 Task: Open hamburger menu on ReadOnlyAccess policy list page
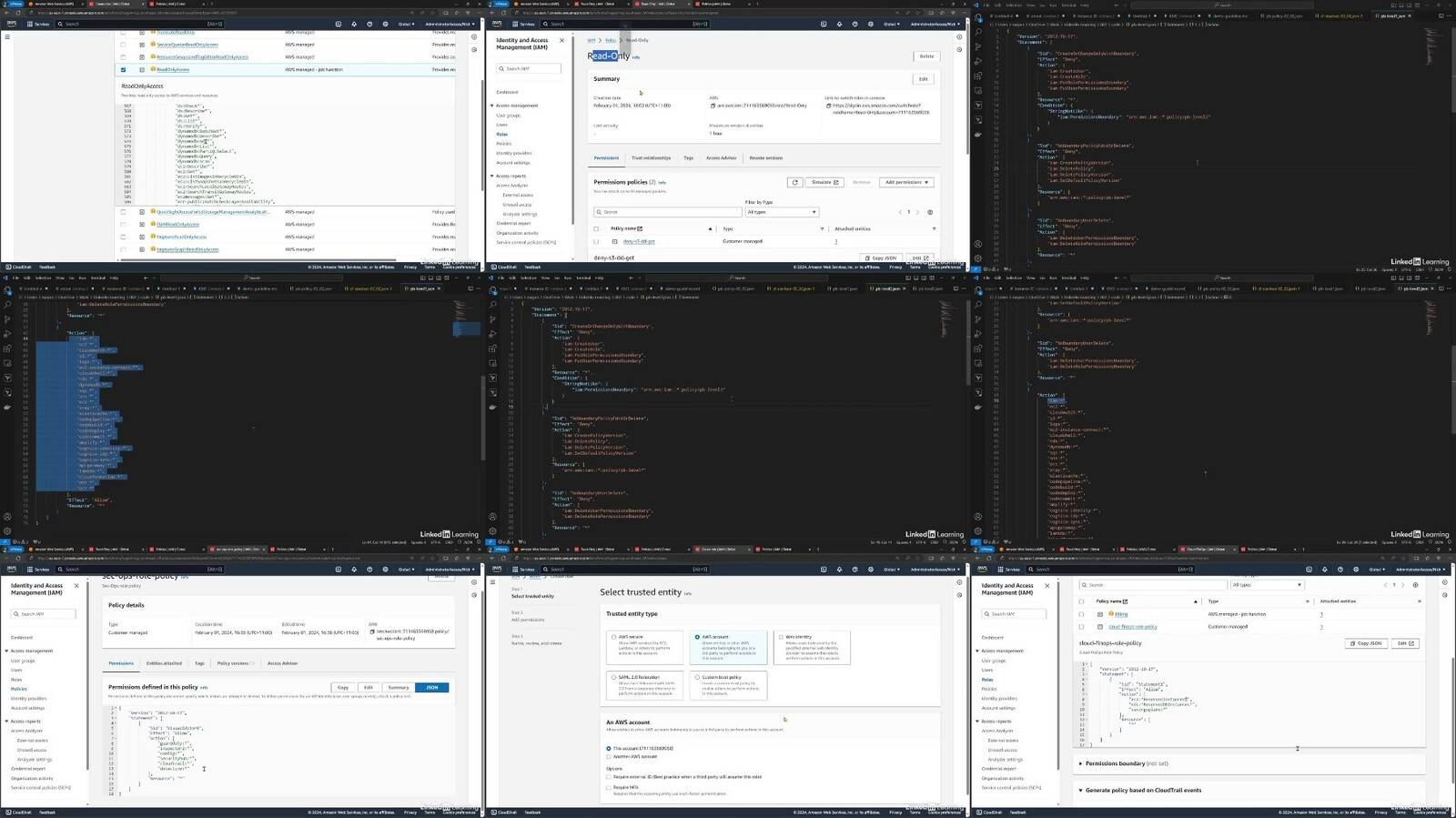[7, 37]
